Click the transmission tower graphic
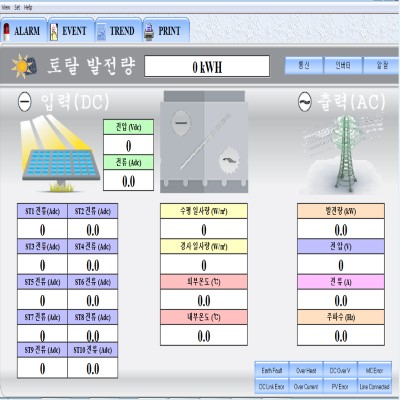 345,154
